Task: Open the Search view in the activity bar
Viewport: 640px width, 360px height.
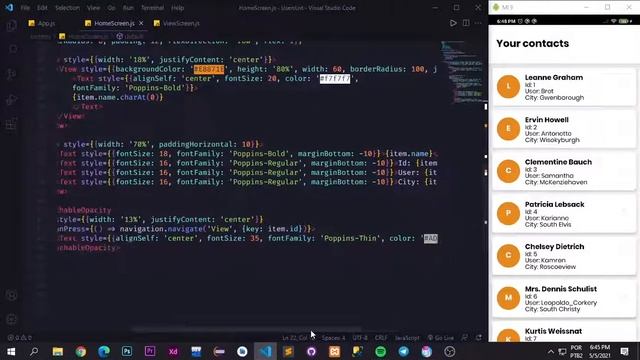Action: (13, 49)
